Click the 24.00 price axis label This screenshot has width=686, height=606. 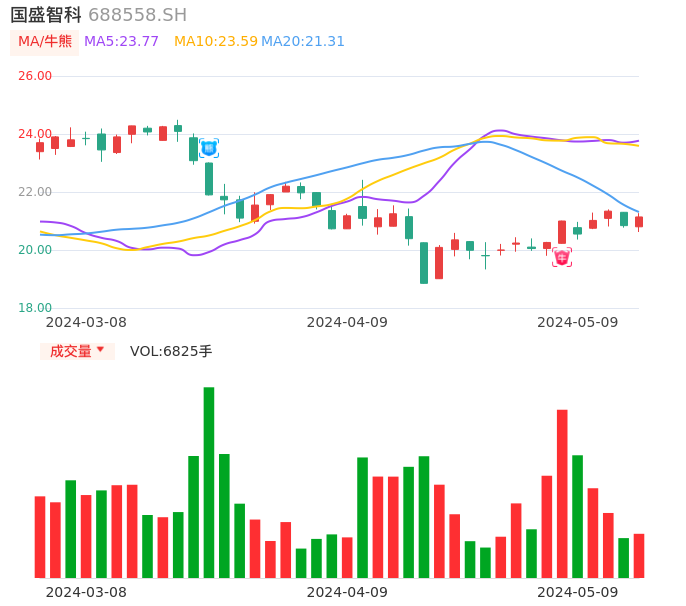(x=35, y=134)
